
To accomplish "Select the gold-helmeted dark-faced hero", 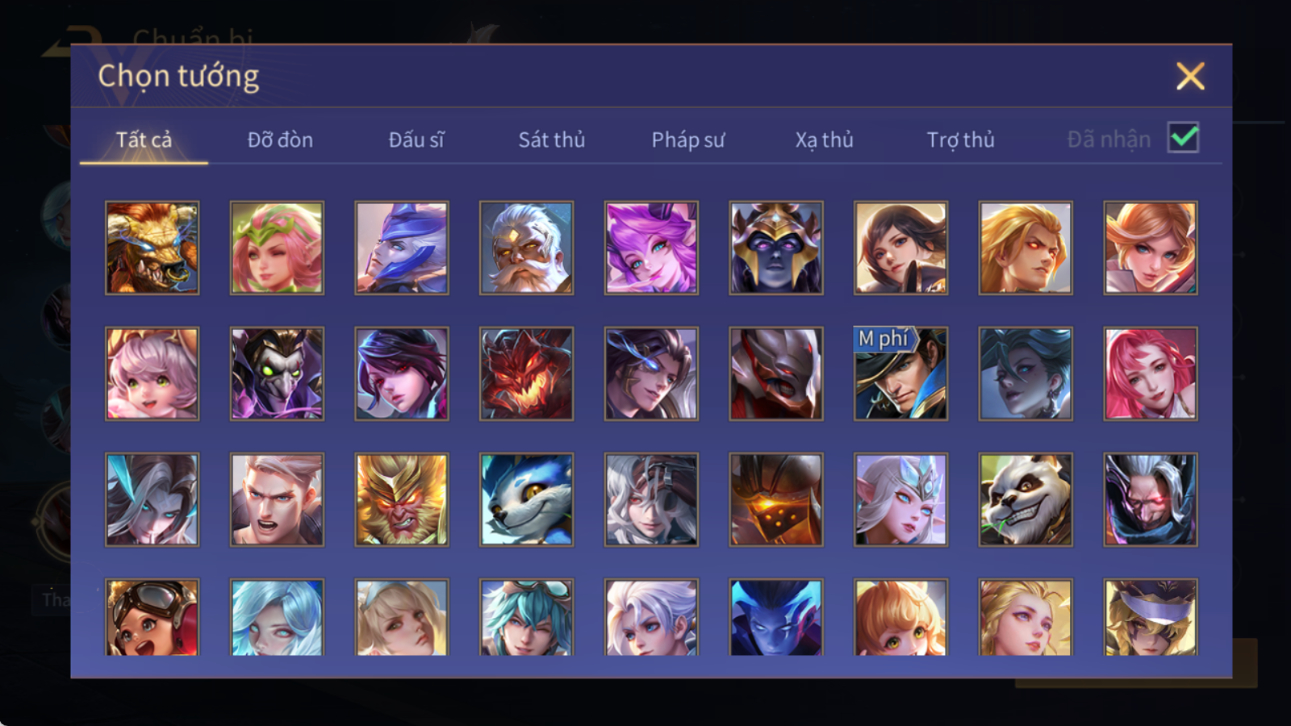I will [x=776, y=247].
